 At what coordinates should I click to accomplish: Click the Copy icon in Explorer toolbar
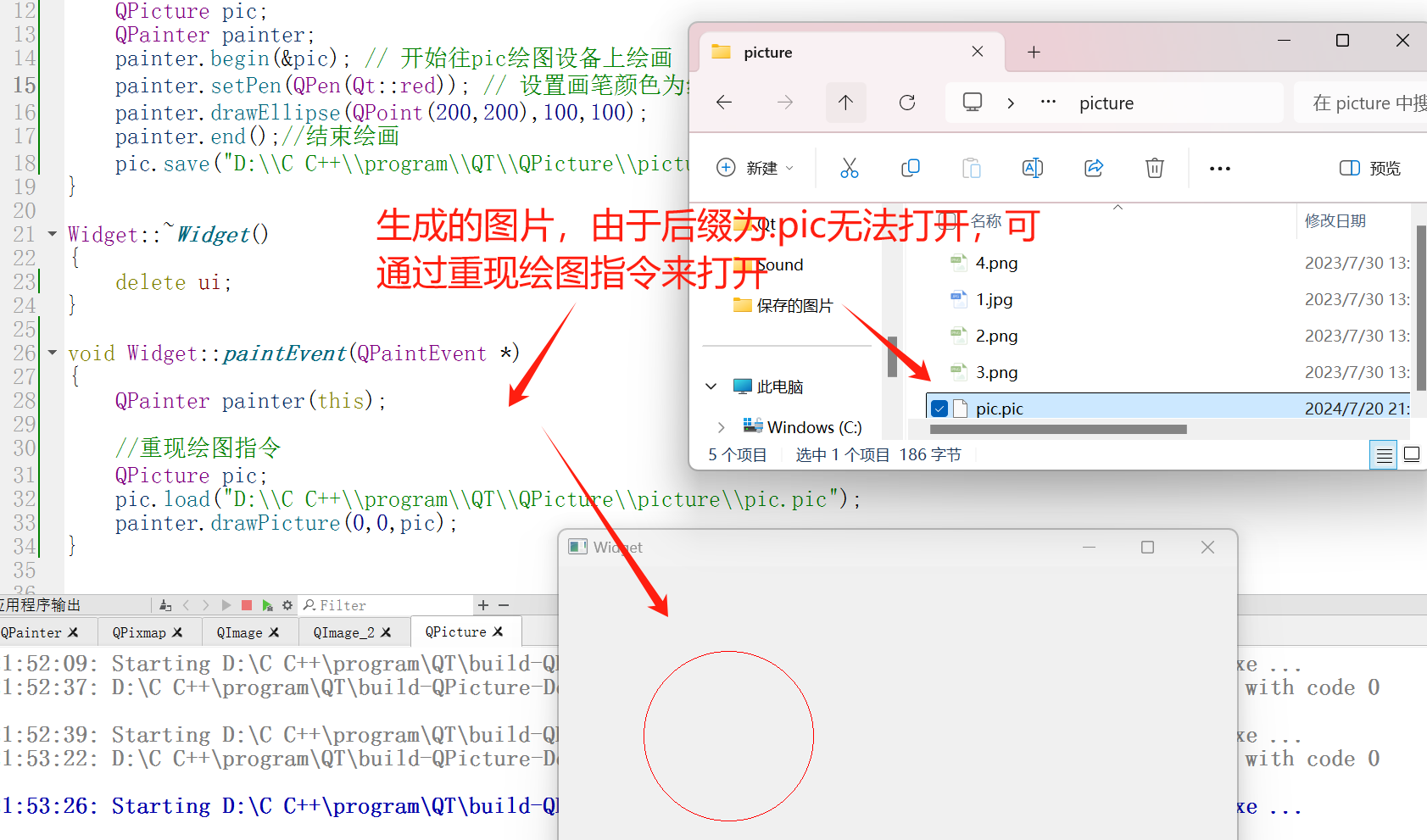coord(910,168)
